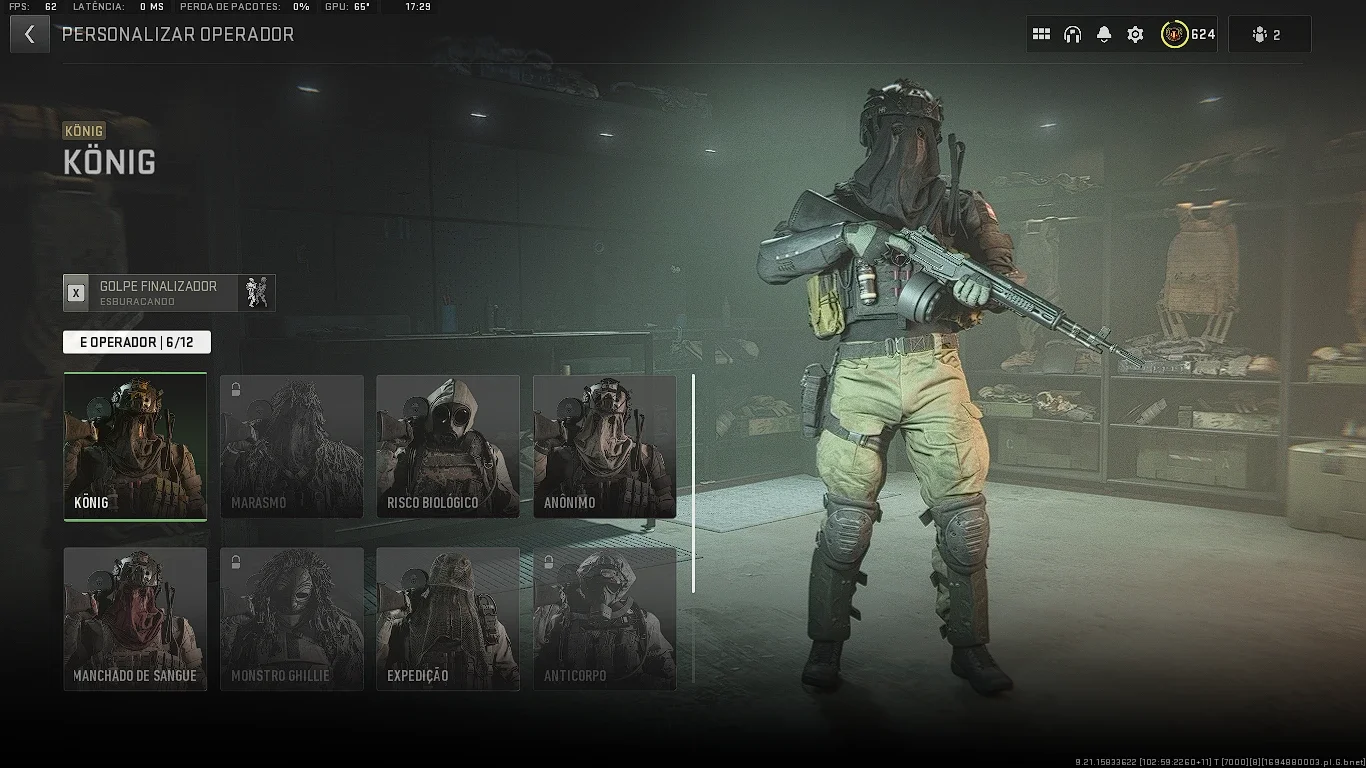Click the lock icon on Marasmo skin
Image resolution: width=1366 pixels, height=768 pixels.
click(236, 389)
